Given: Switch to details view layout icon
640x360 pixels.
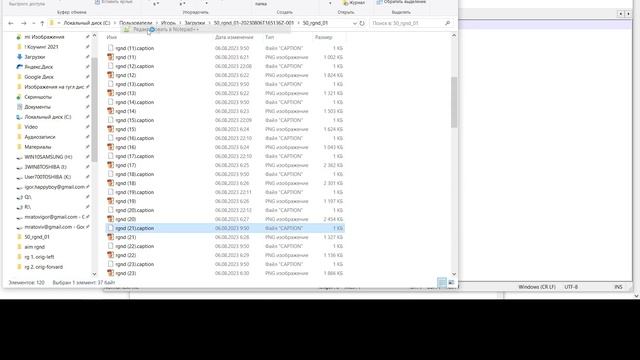Looking at the screenshot, I should [442, 282].
